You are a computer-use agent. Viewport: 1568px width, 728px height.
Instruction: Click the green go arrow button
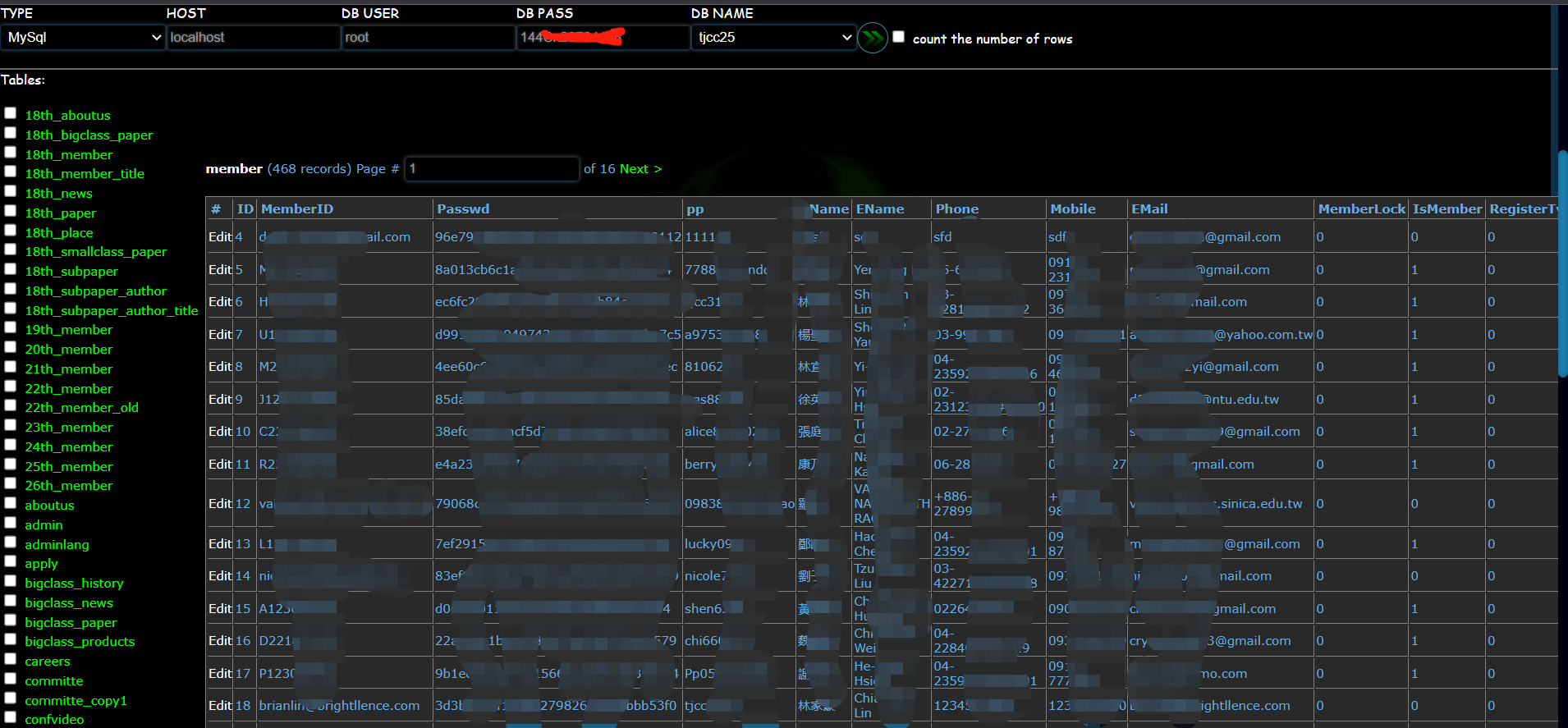[x=872, y=38]
